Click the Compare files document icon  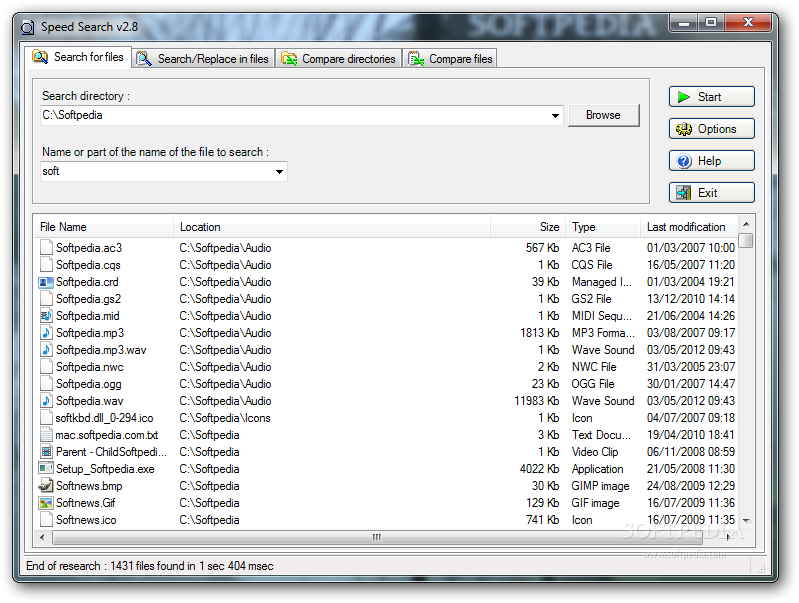pyautogui.click(x=416, y=59)
